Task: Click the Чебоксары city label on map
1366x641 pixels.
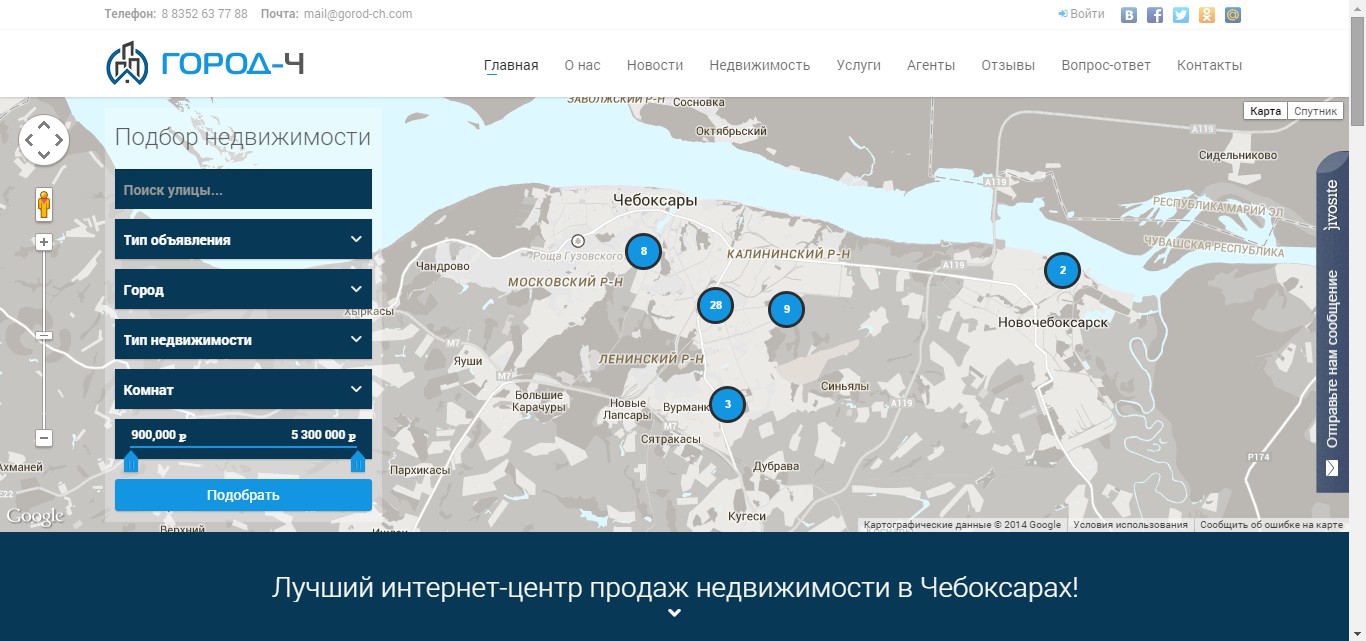Action: [655, 200]
